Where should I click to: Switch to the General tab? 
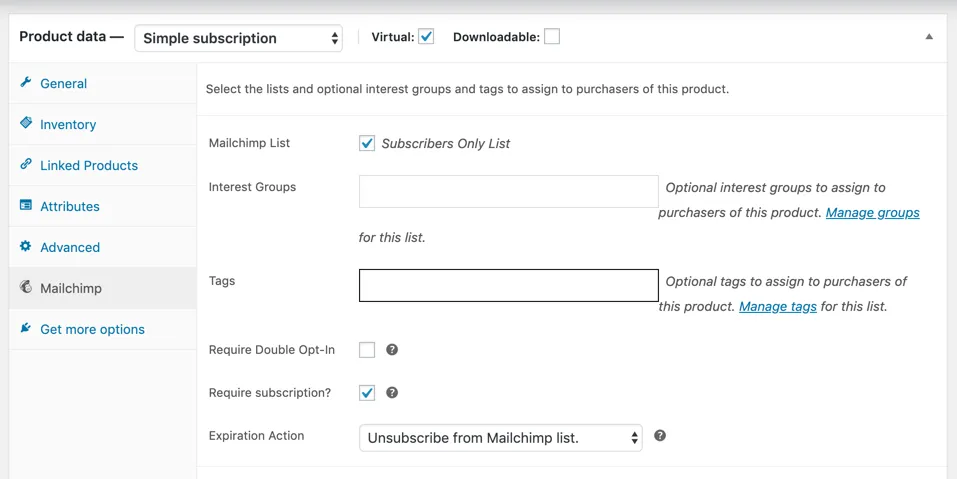103,84
